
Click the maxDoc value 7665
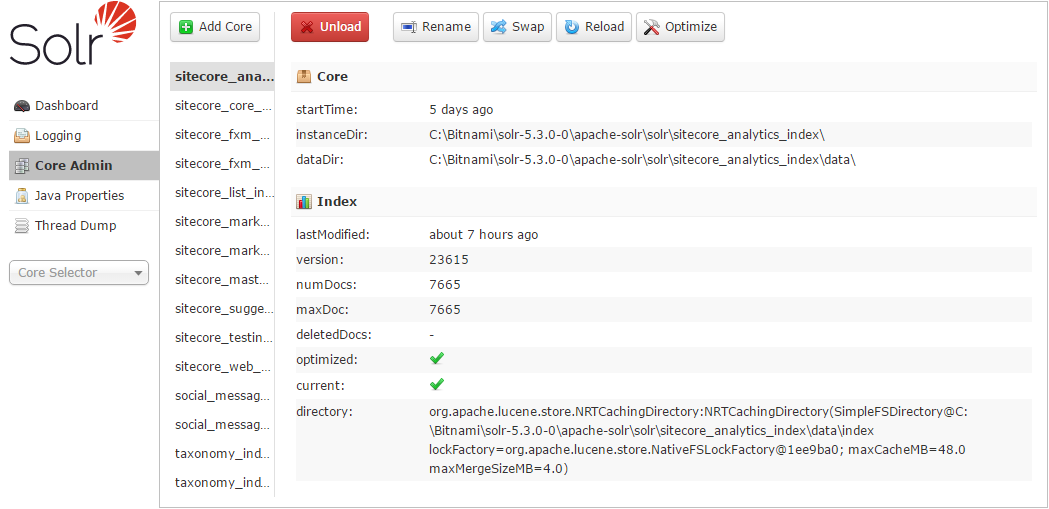click(445, 310)
